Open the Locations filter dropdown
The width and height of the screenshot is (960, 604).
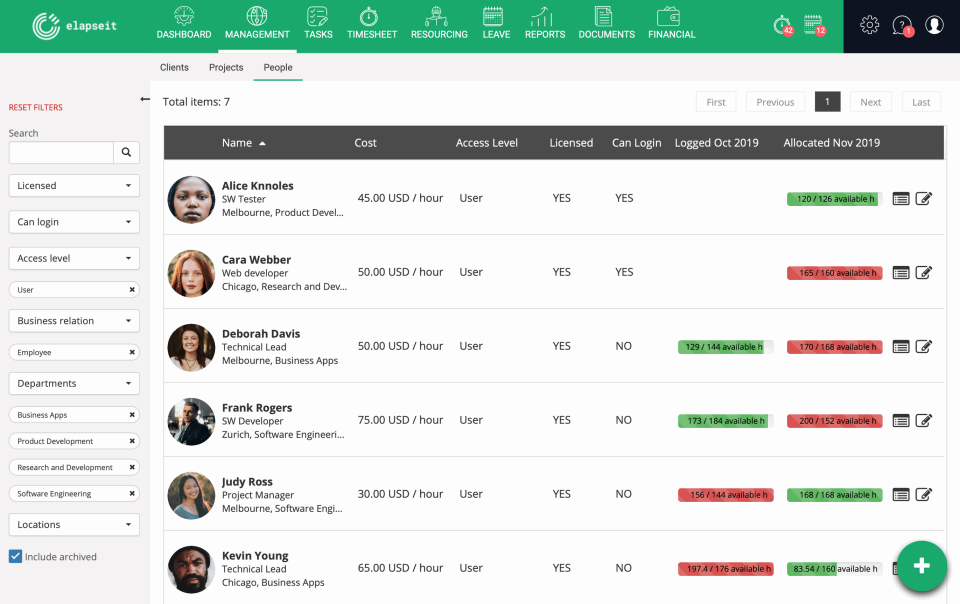tap(73, 524)
